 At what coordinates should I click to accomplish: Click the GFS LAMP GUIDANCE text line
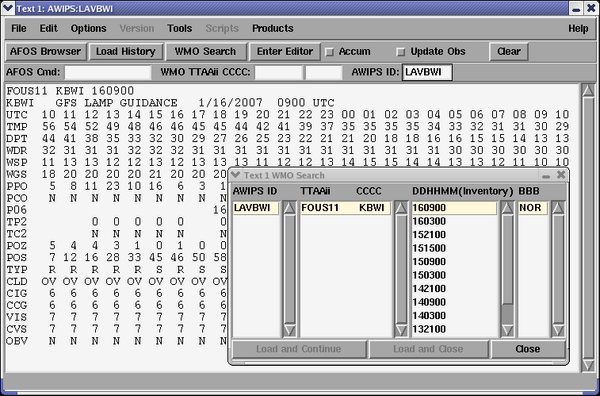(170, 103)
